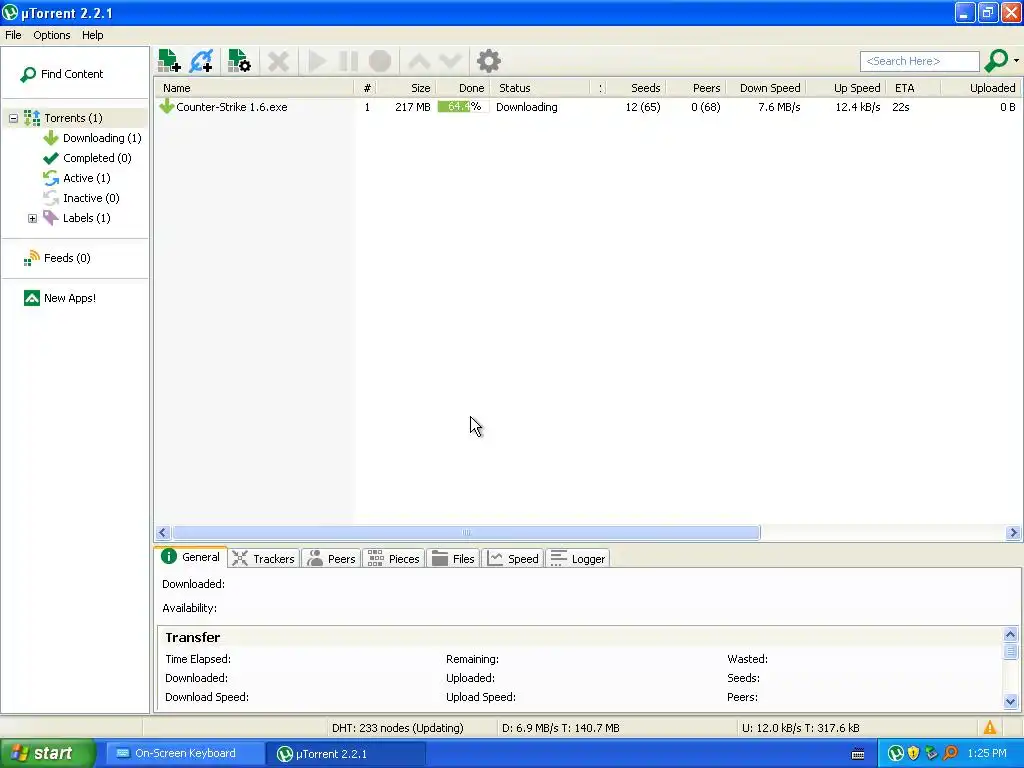Viewport: 1024px width, 768px height.
Task: Click the horizontal scrollbar thumb
Action: [x=466, y=533]
